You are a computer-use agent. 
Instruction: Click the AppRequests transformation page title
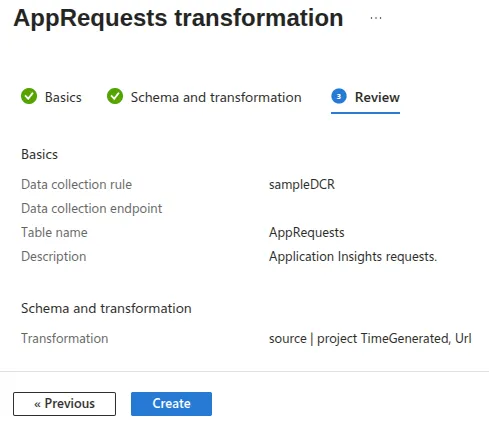[178, 18]
